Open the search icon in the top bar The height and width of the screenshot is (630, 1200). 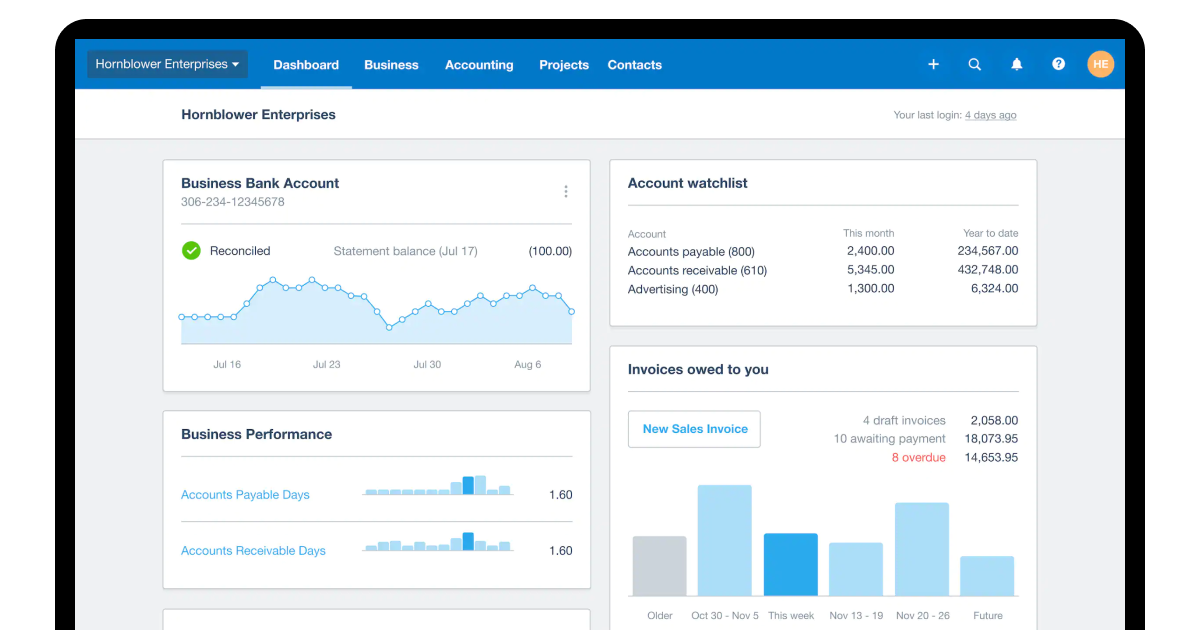975,64
